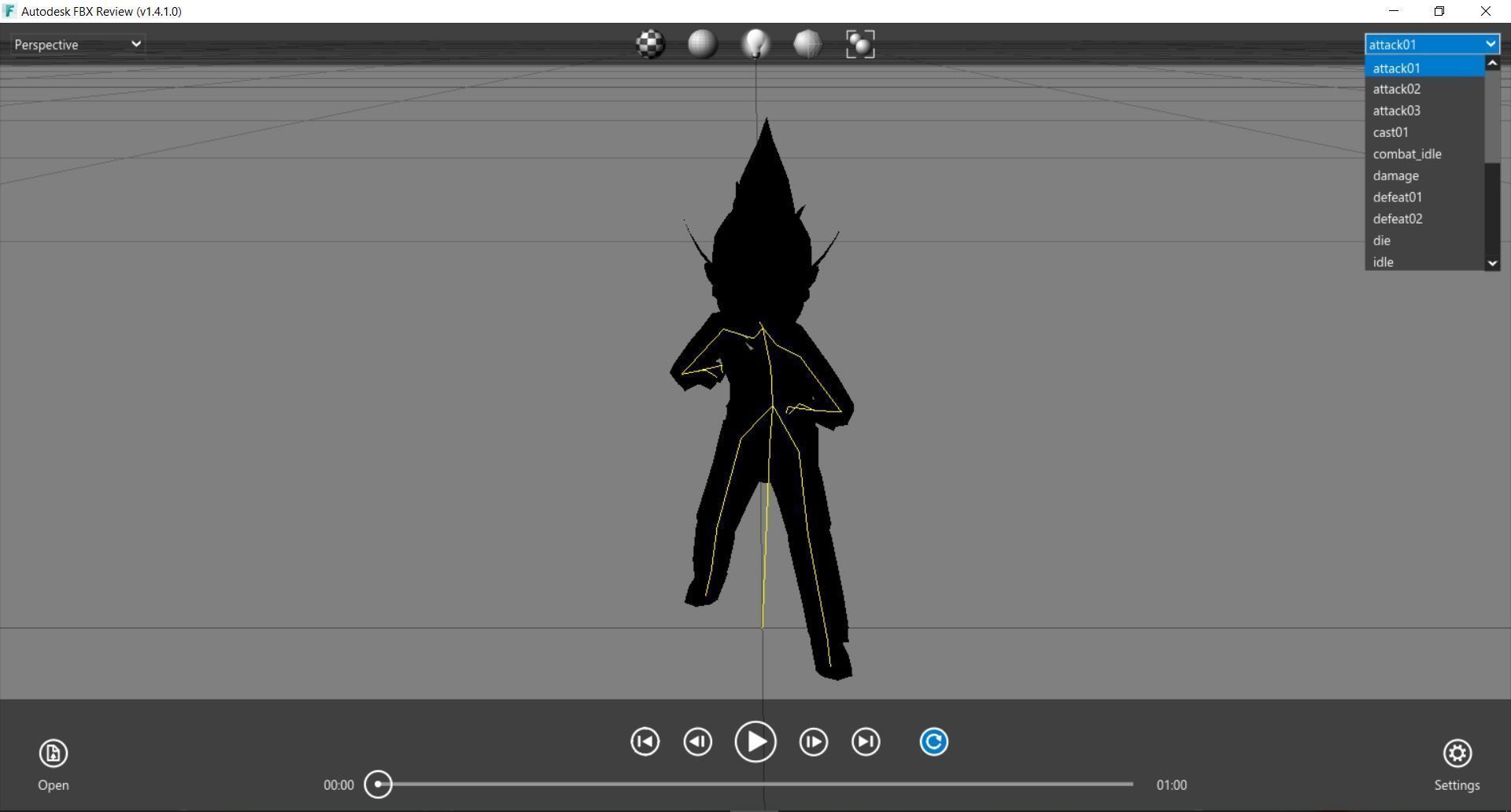Choose die from the take list
The image size is (1511, 812).
click(1424, 241)
